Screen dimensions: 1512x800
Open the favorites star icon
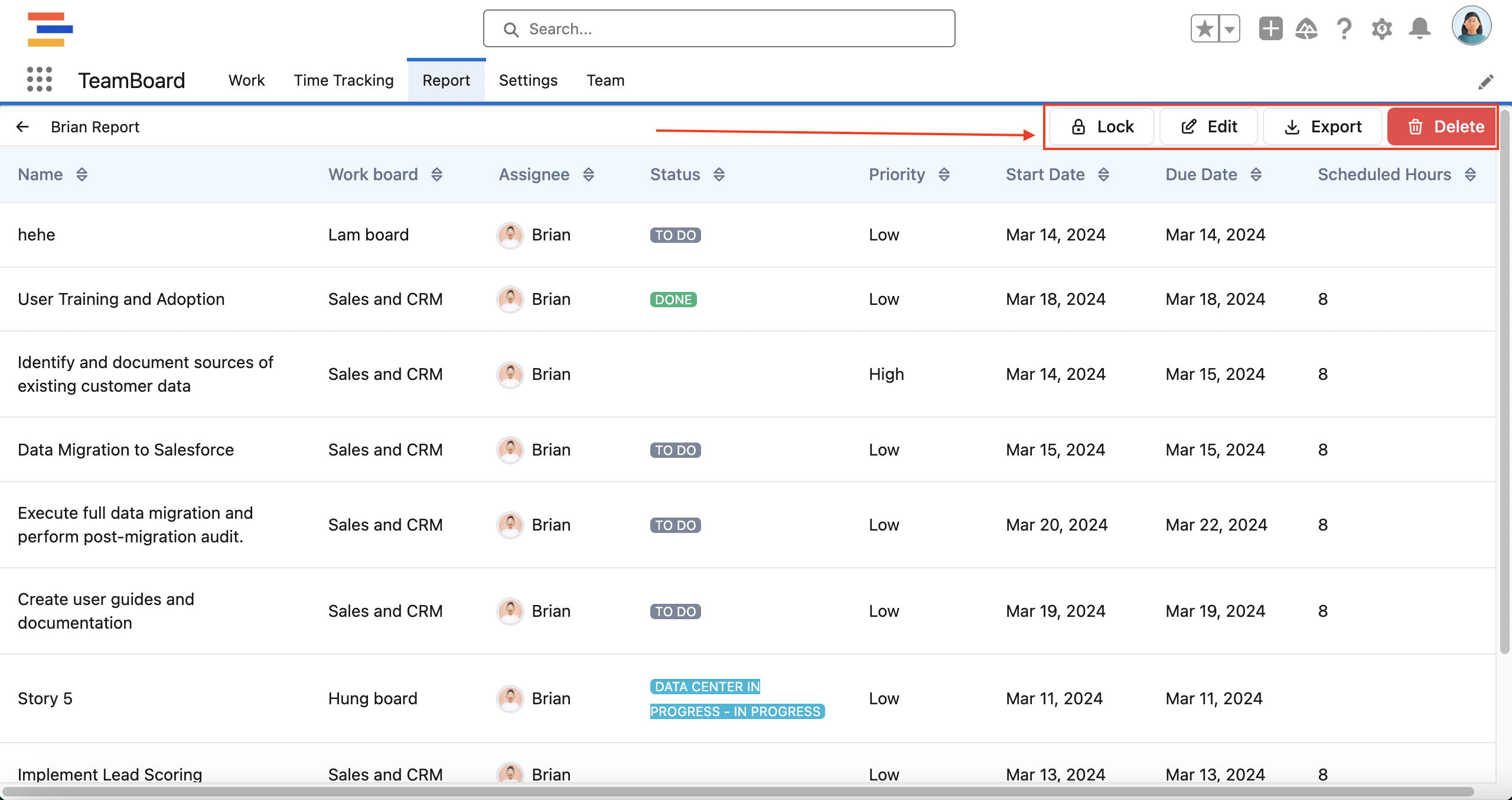[x=1204, y=28]
